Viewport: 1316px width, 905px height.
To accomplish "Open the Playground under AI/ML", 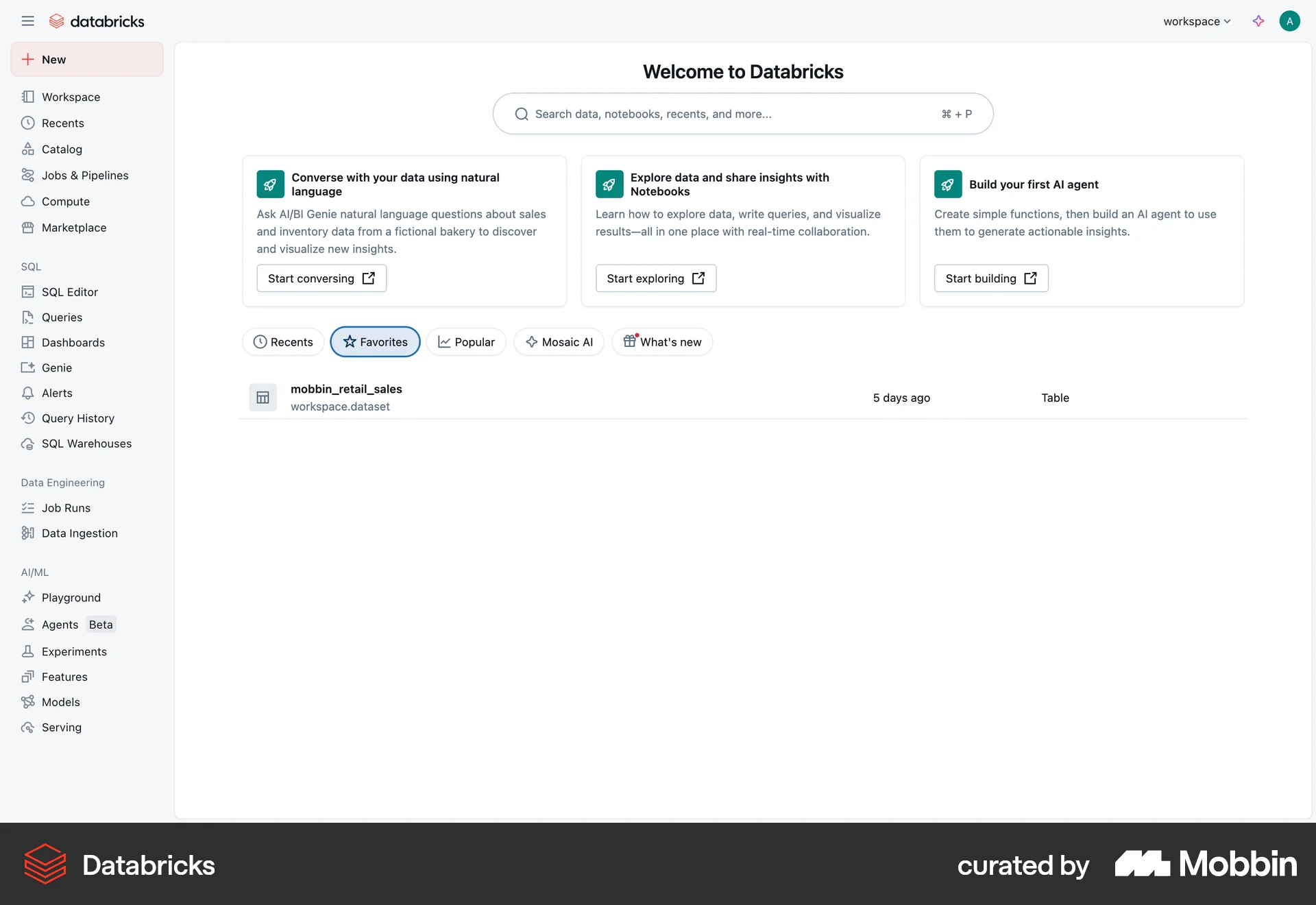I will tap(71, 597).
